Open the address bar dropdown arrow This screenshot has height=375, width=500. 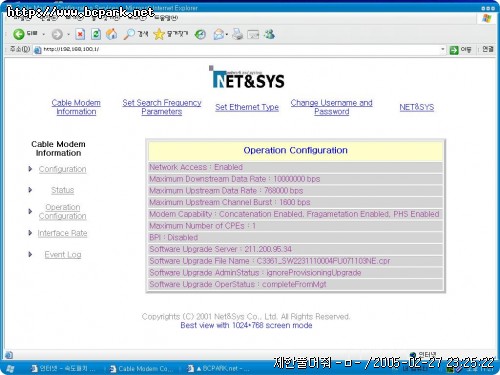[x=443, y=49]
